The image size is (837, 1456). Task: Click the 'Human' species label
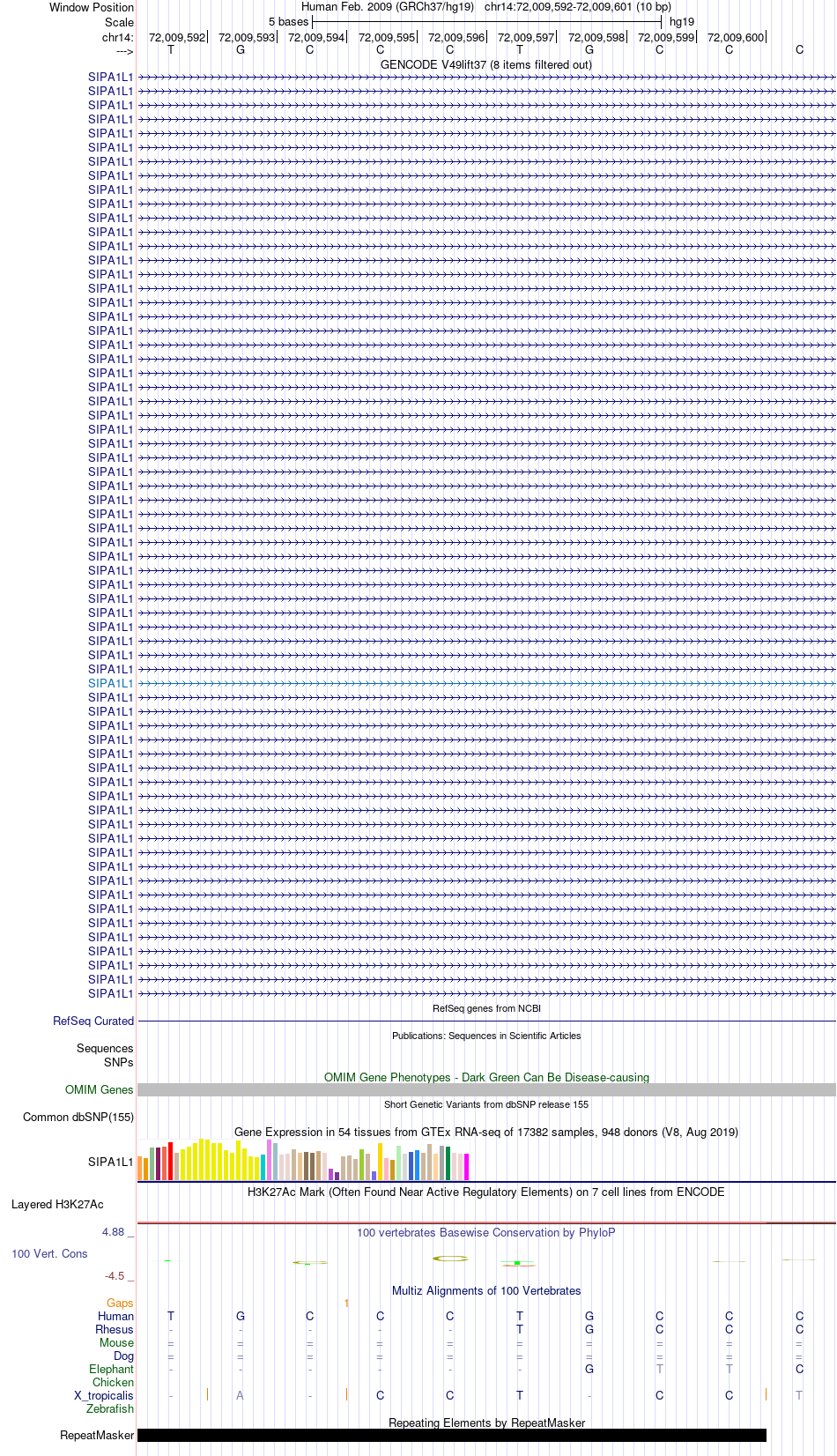(115, 1316)
